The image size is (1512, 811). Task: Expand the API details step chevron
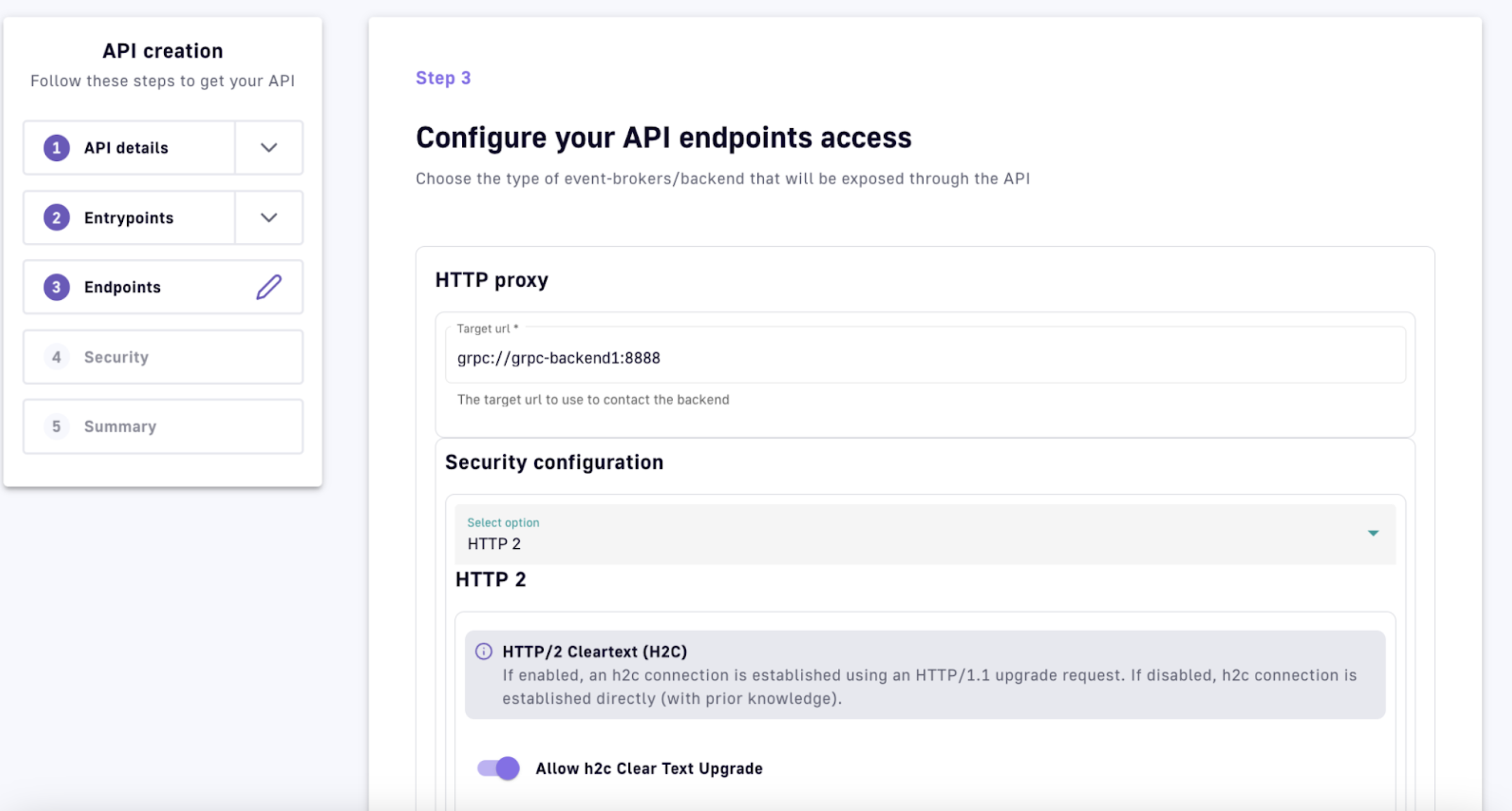point(269,148)
